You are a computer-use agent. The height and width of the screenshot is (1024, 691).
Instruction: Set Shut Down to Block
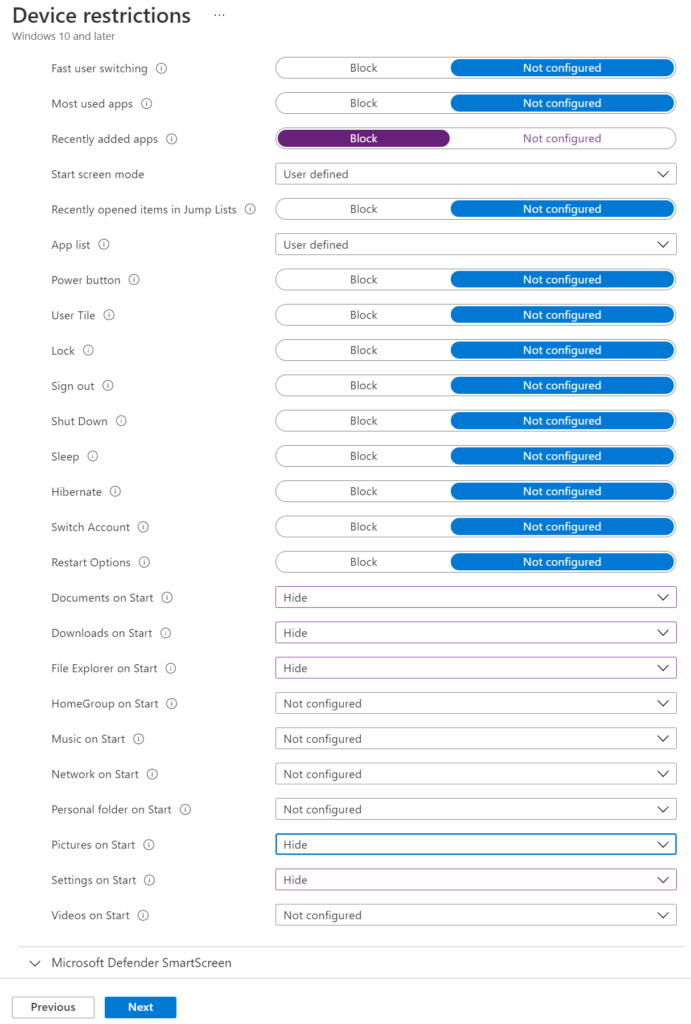(x=363, y=421)
